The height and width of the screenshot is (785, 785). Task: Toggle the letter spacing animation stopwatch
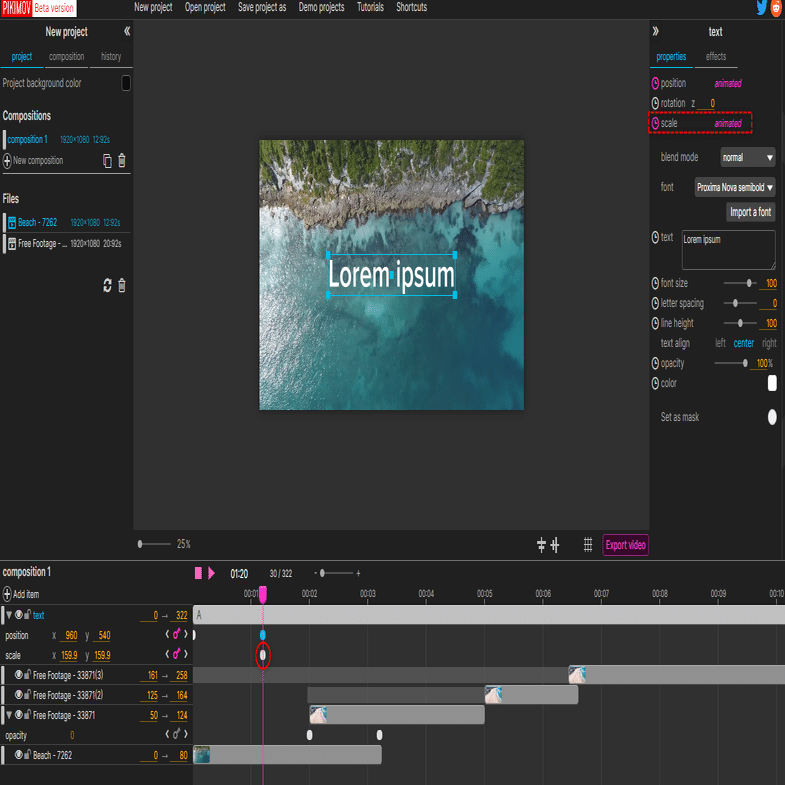655,303
